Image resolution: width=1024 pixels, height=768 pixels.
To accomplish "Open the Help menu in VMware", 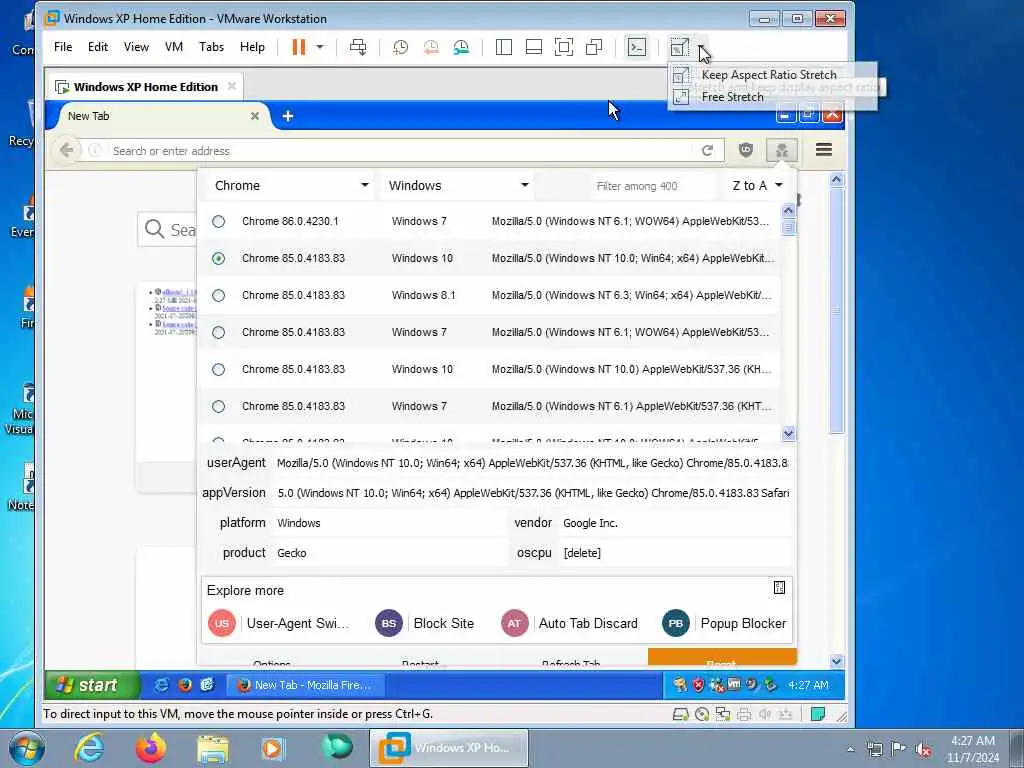I will [252, 47].
